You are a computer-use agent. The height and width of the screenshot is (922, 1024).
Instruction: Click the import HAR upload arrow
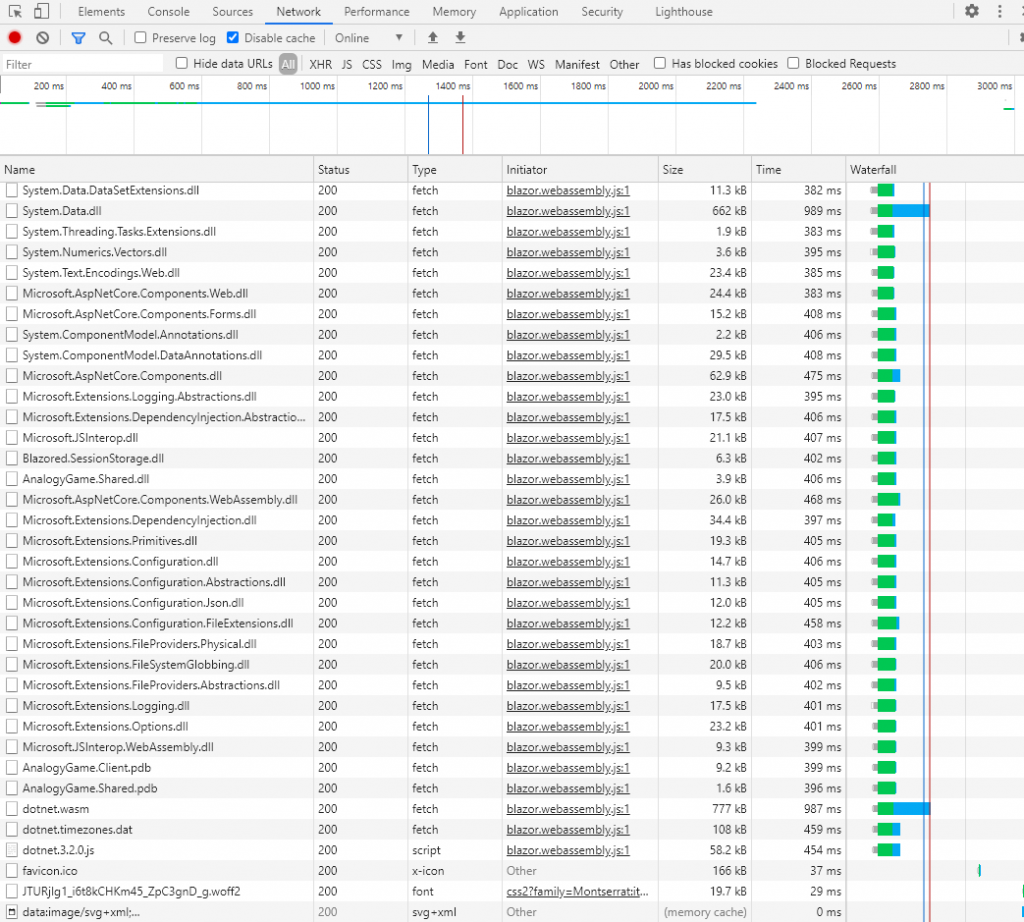(433, 38)
